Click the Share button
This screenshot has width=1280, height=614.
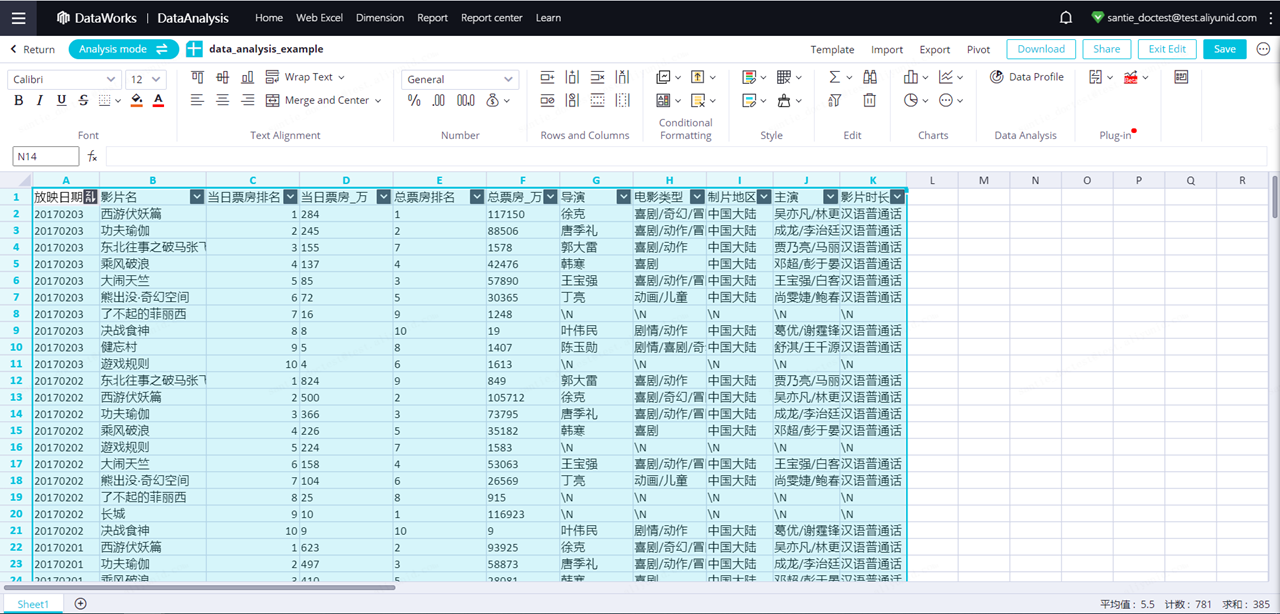1107,49
